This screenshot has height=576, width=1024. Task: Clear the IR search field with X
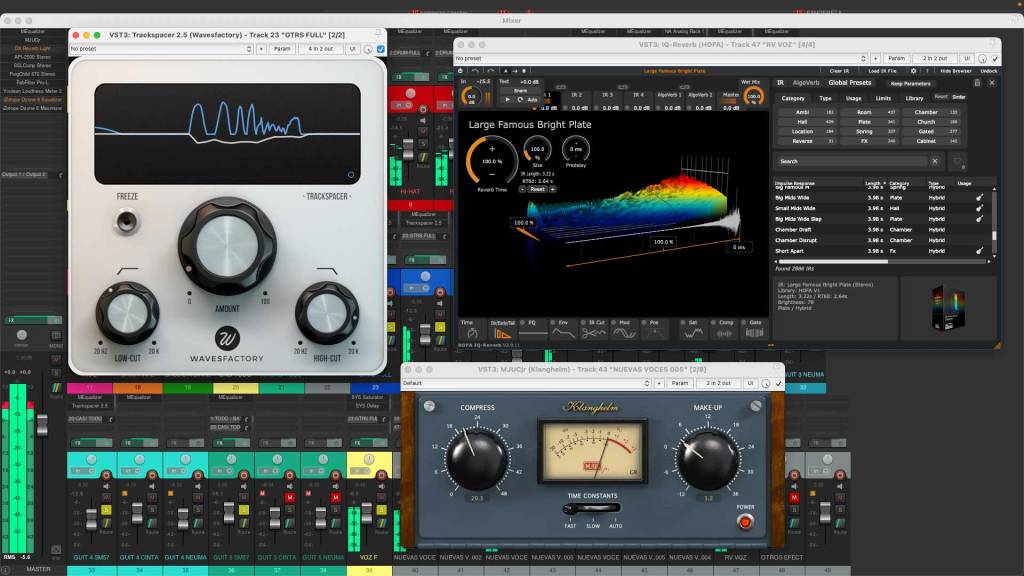pyautogui.click(x=935, y=161)
